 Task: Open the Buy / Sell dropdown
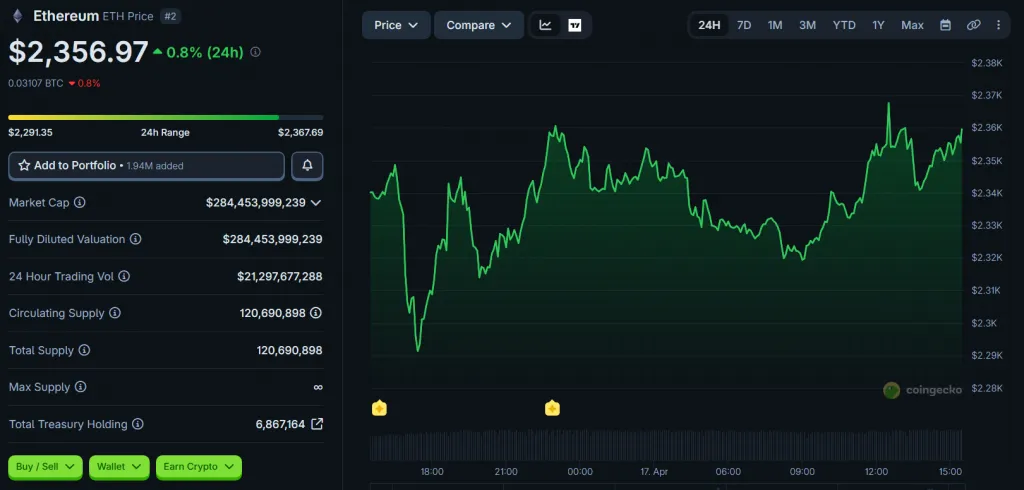(x=45, y=466)
